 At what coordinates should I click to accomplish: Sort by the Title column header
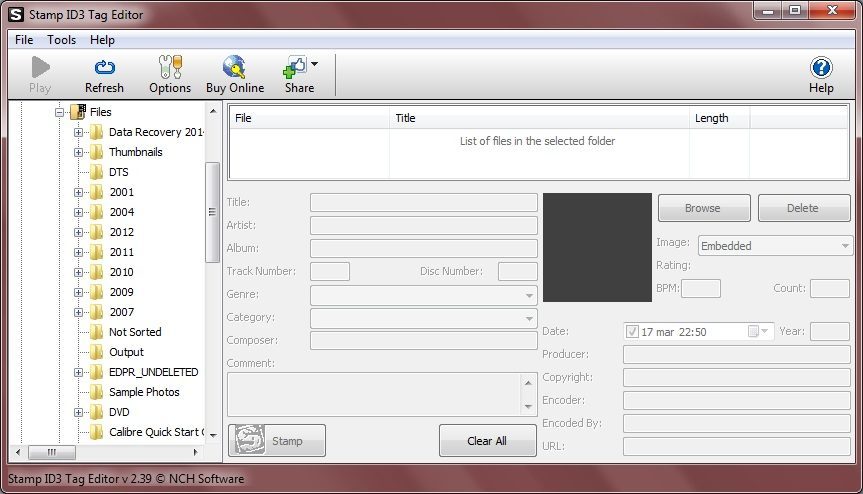click(x=539, y=118)
